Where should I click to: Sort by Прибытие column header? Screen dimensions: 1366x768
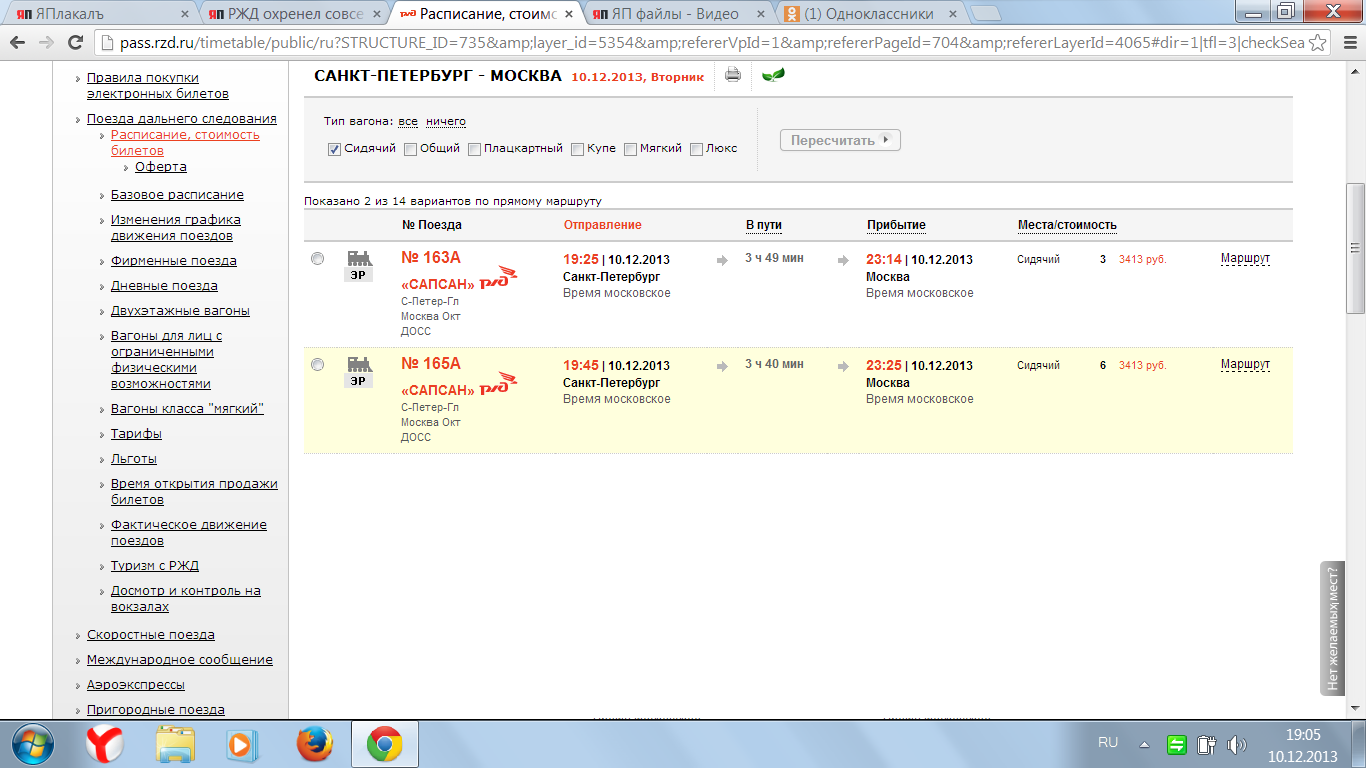click(896, 225)
